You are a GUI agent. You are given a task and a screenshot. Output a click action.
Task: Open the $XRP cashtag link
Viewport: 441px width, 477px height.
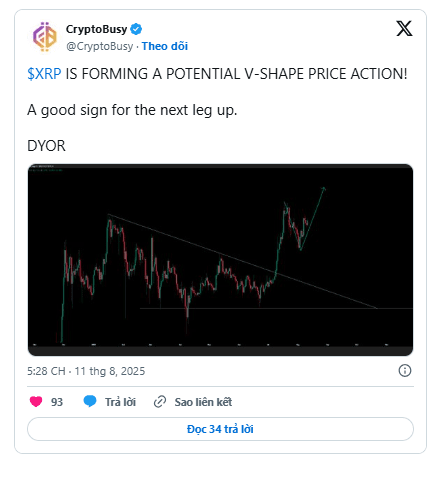tap(44, 74)
